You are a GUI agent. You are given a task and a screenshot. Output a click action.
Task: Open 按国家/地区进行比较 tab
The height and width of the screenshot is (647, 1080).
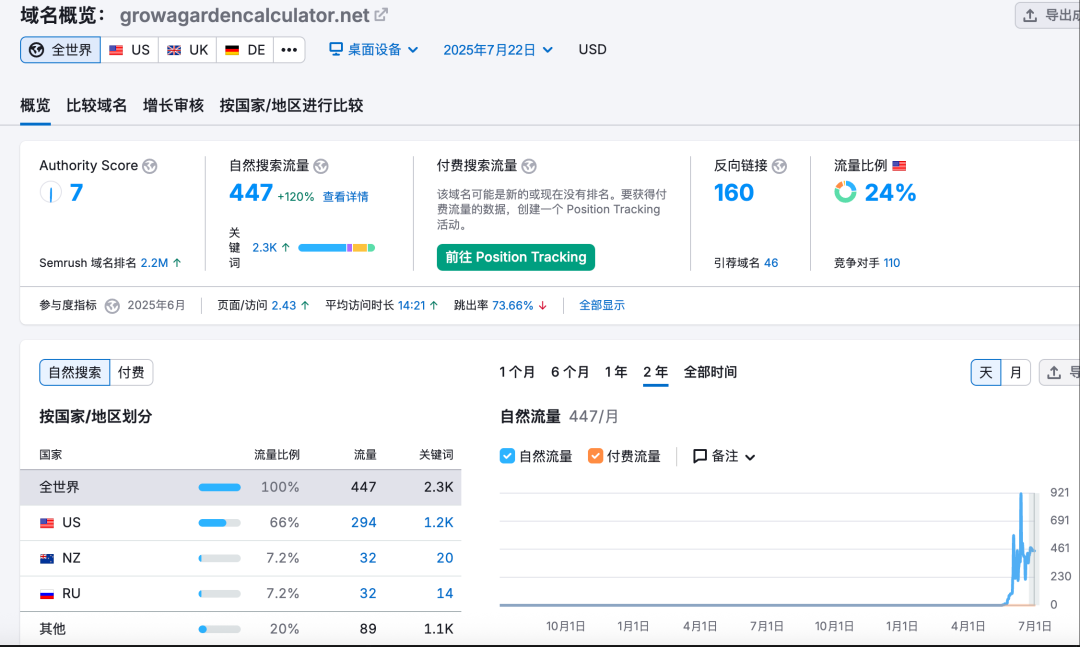click(291, 105)
